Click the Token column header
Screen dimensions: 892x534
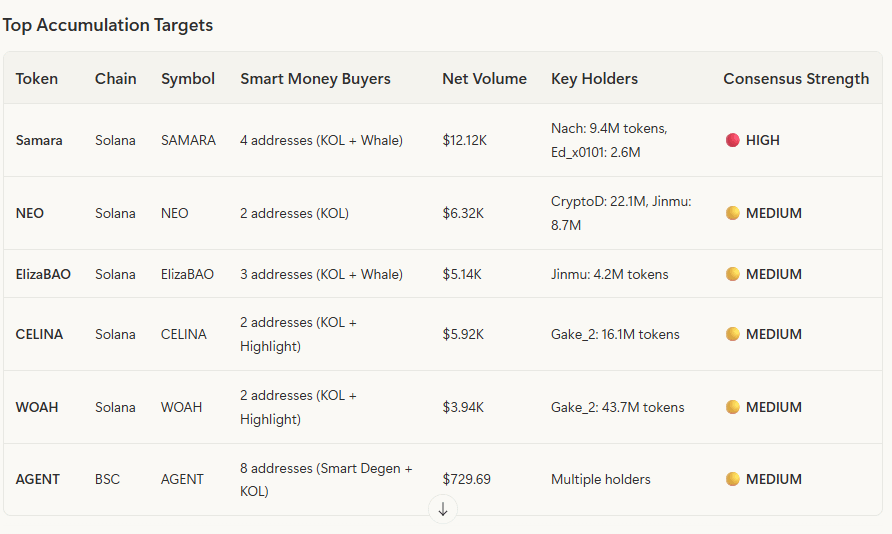point(37,79)
